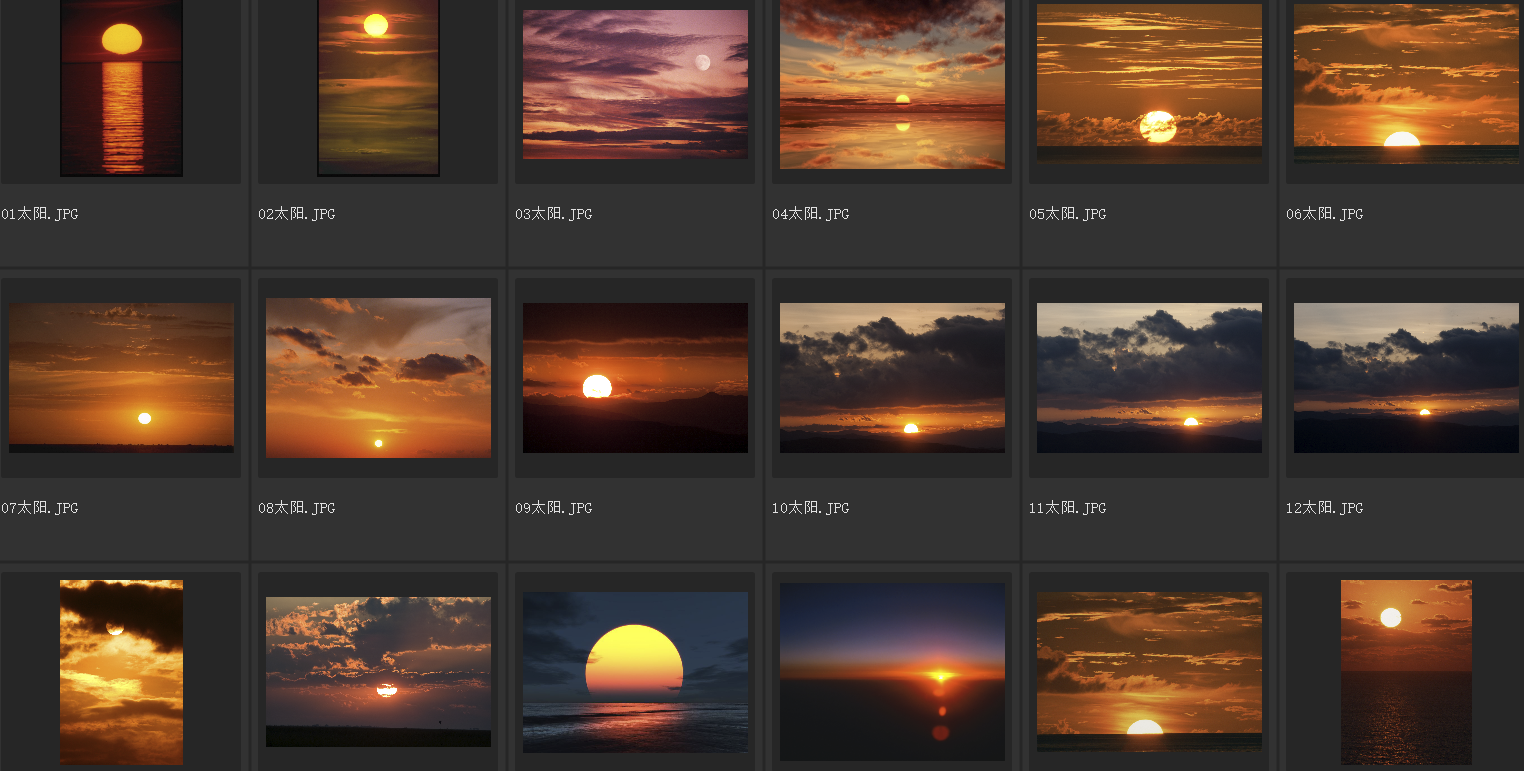
Task: Pick the 11太阳.JPG thumbnail image
Action: 1149,378
